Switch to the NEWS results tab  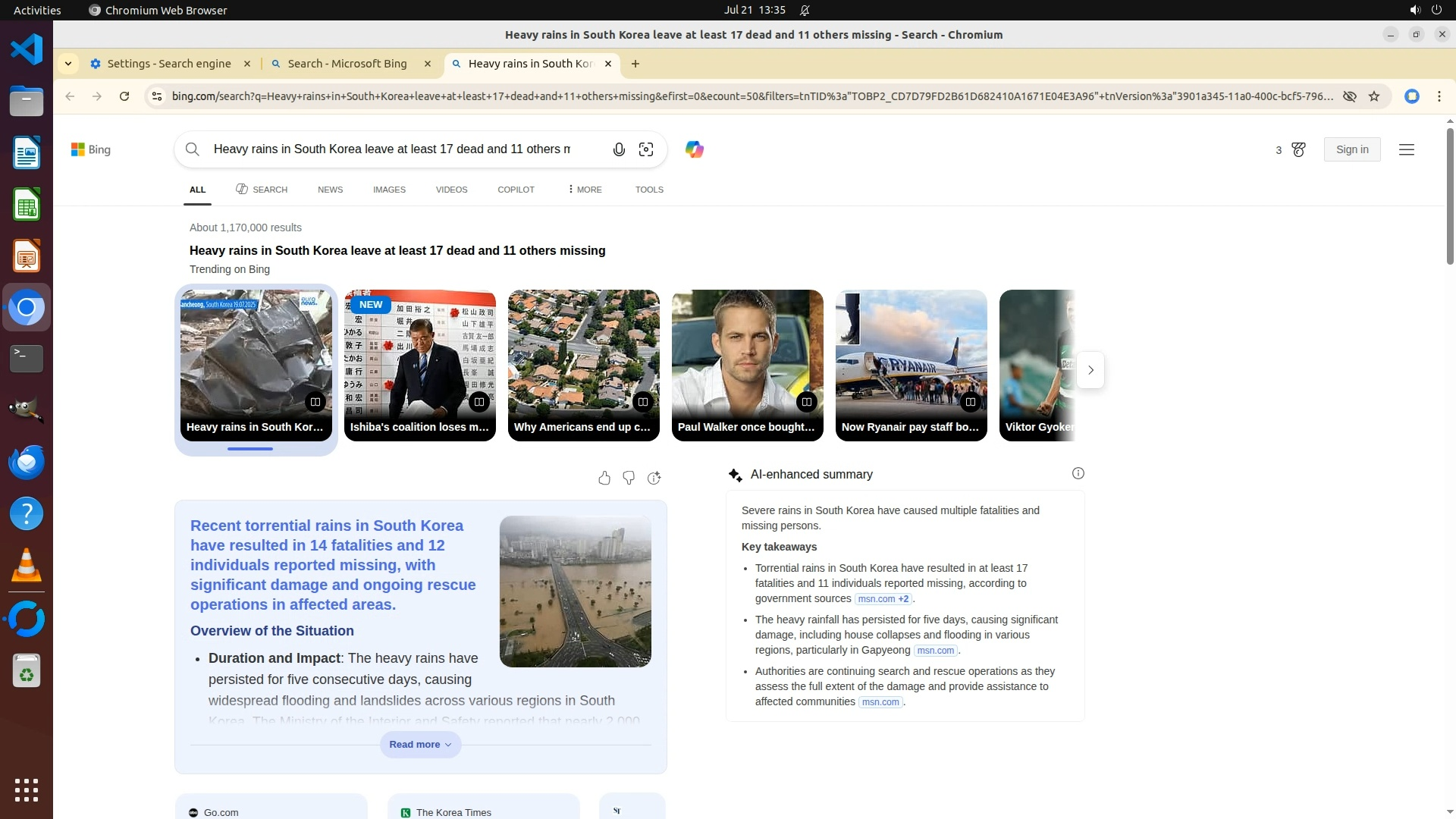tap(330, 190)
